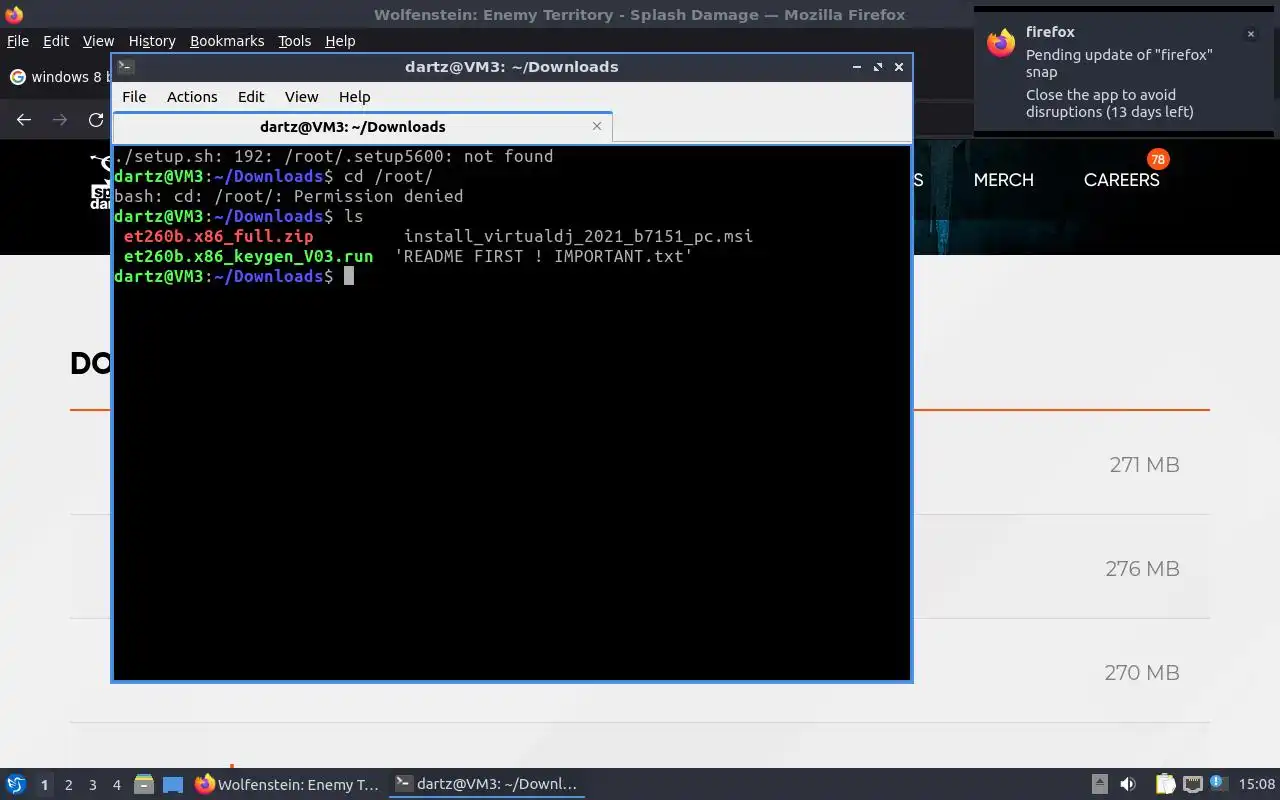This screenshot has height=800, width=1280.
Task: Click the Firefox icon in the notification
Action: [x=1001, y=43]
